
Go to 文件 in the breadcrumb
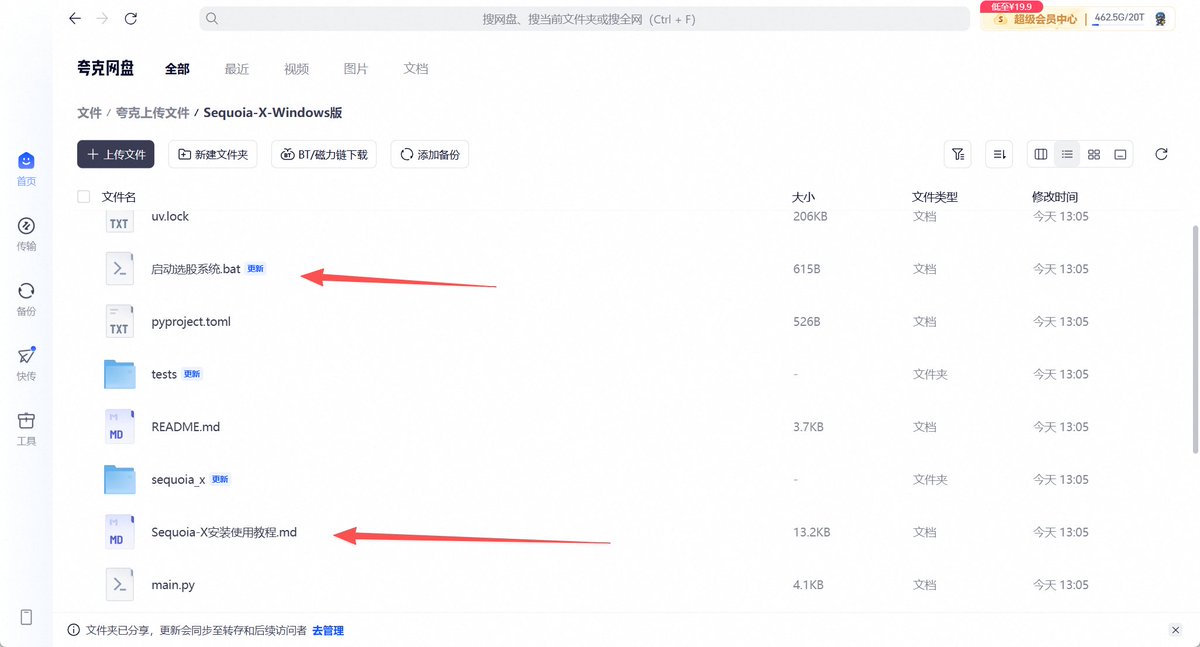click(x=90, y=113)
